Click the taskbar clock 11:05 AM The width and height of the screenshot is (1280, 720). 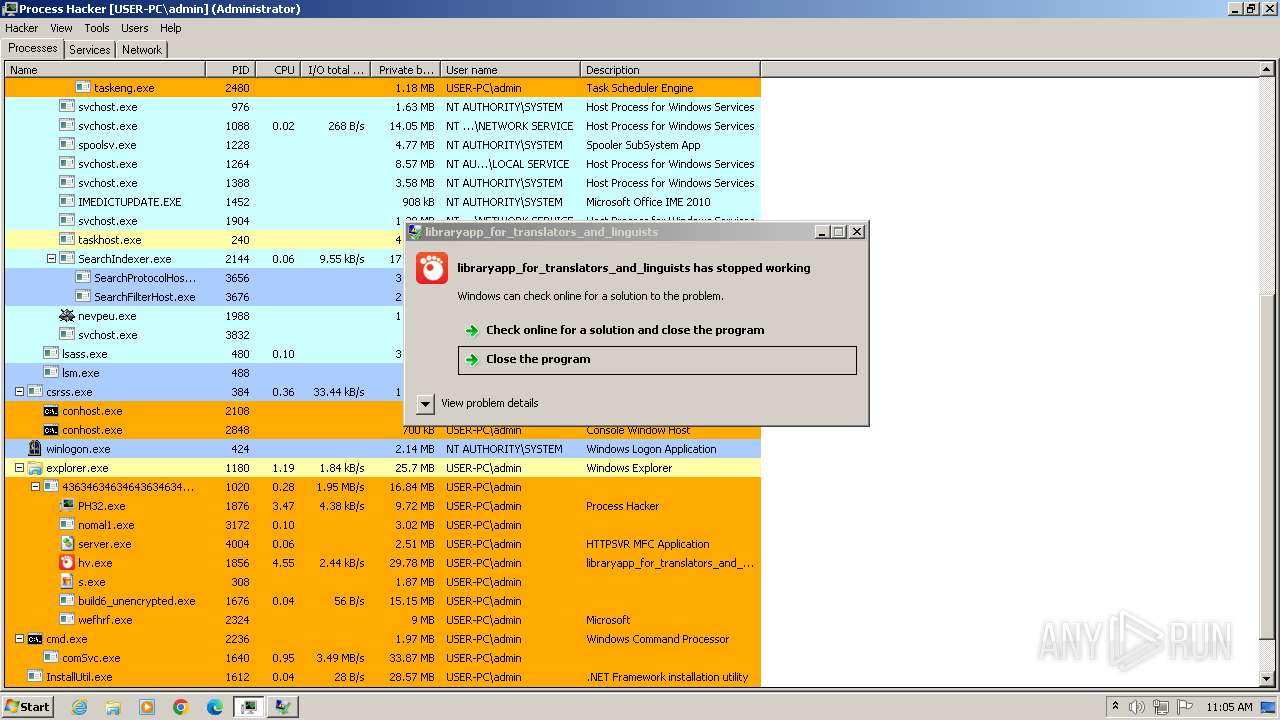1229,707
